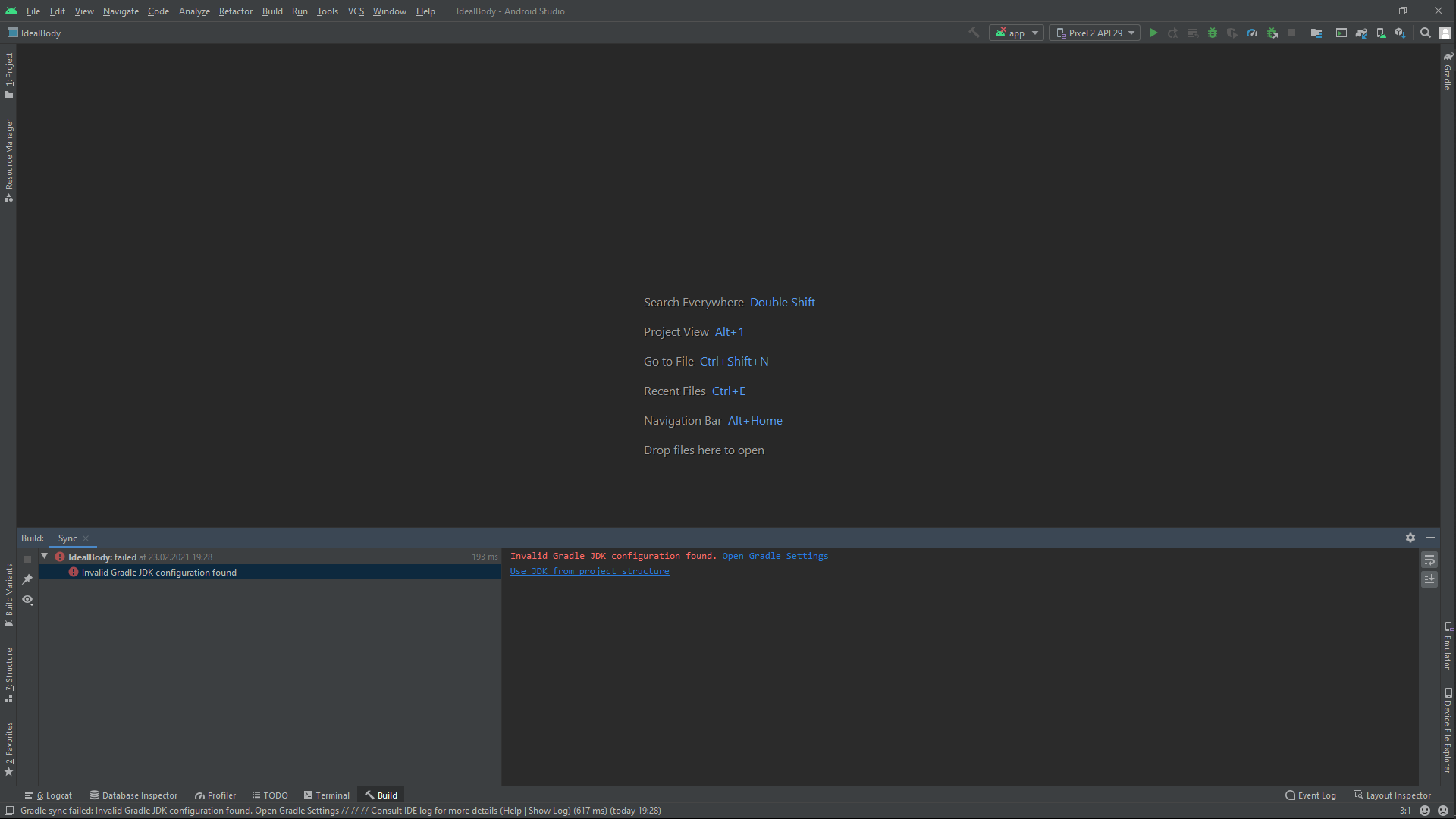1456x819 pixels.
Task: Open the Build menu
Action: (x=272, y=11)
